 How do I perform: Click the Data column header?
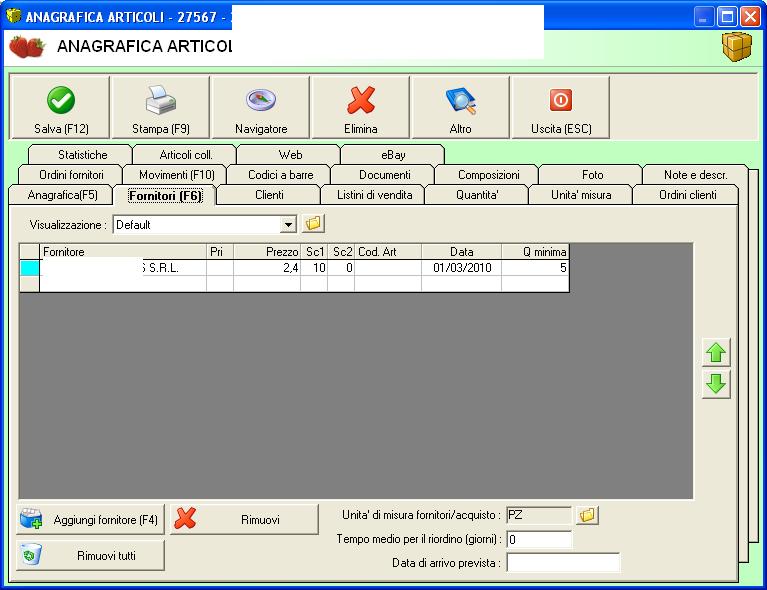461,251
